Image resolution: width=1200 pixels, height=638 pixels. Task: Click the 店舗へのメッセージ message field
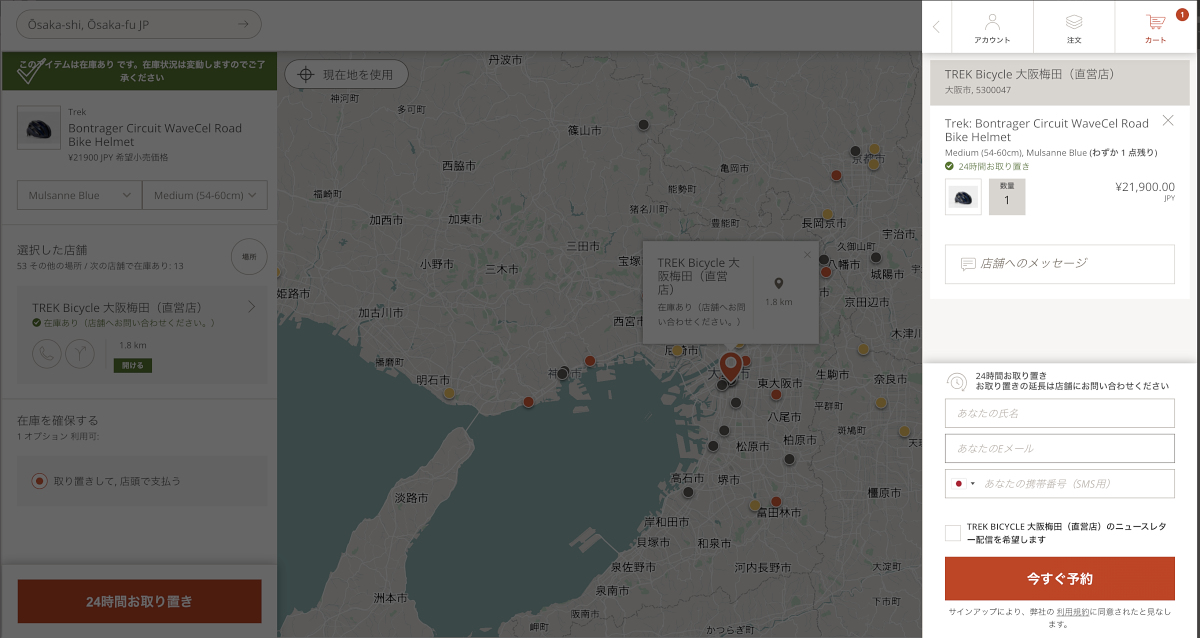pyautogui.click(x=1060, y=264)
